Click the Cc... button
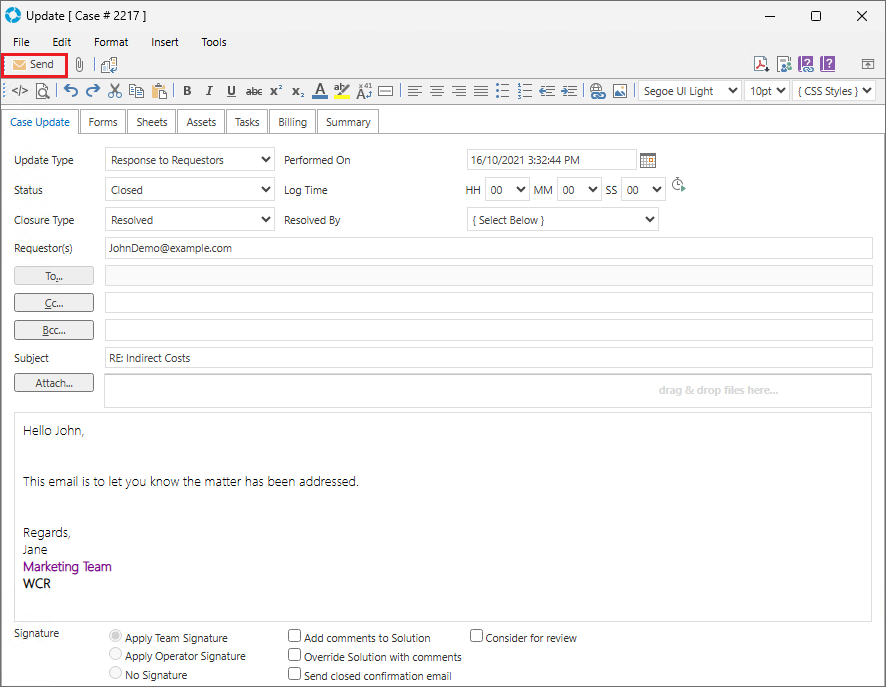The image size is (886, 687). (x=54, y=303)
